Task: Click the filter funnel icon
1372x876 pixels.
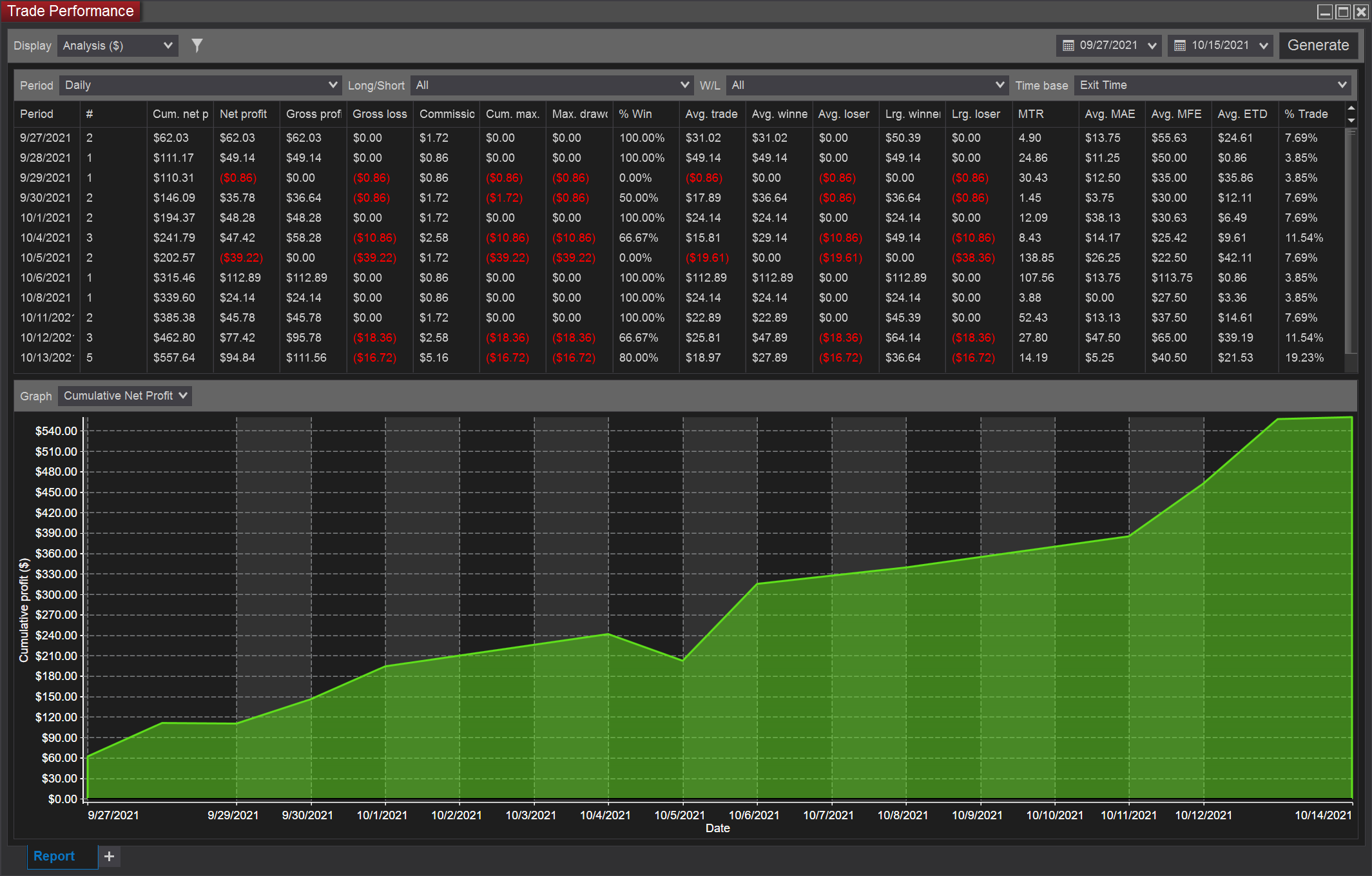Action: coord(197,45)
